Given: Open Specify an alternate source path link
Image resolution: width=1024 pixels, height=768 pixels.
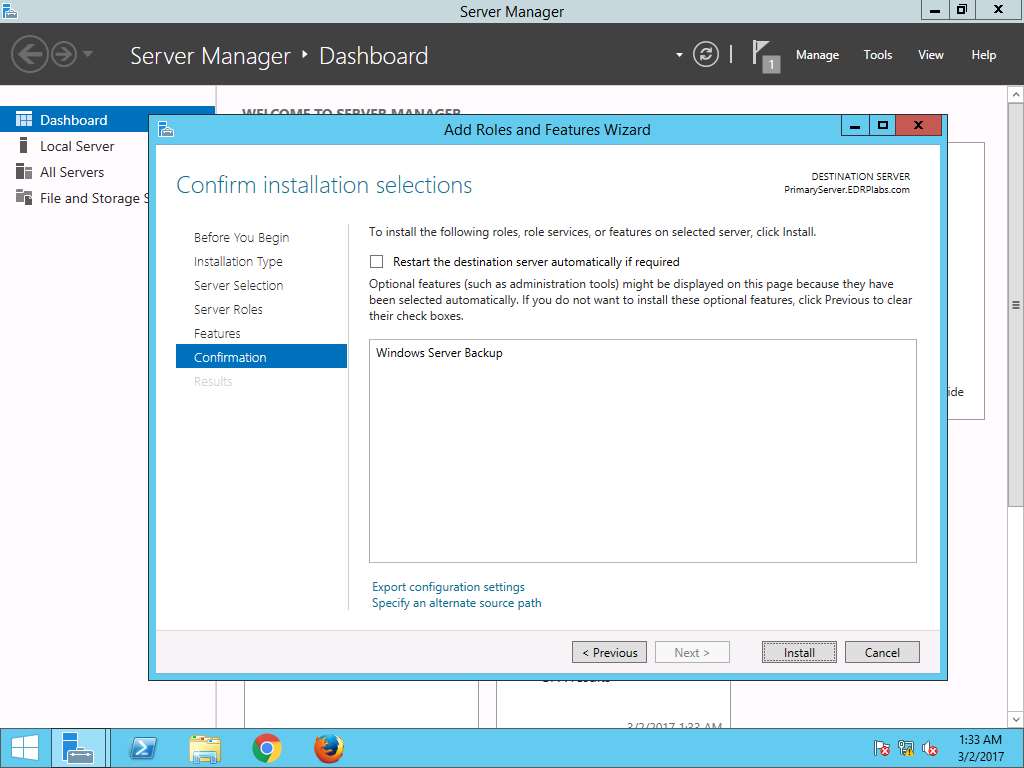Looking at the screenshot, I should click(456, 603).
